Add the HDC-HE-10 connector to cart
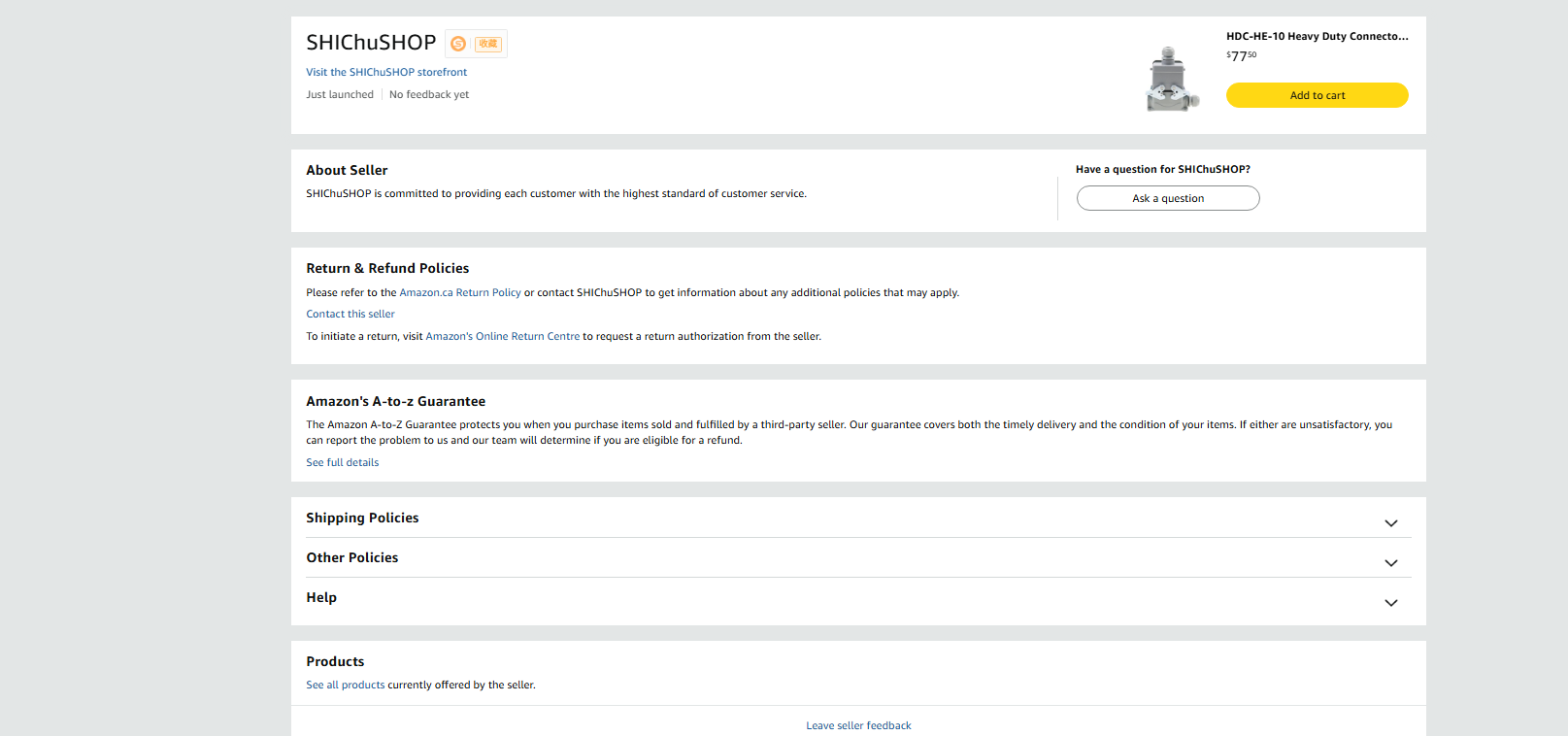1568x736 pixels. pyautogui.click(x=1317, y=95)
